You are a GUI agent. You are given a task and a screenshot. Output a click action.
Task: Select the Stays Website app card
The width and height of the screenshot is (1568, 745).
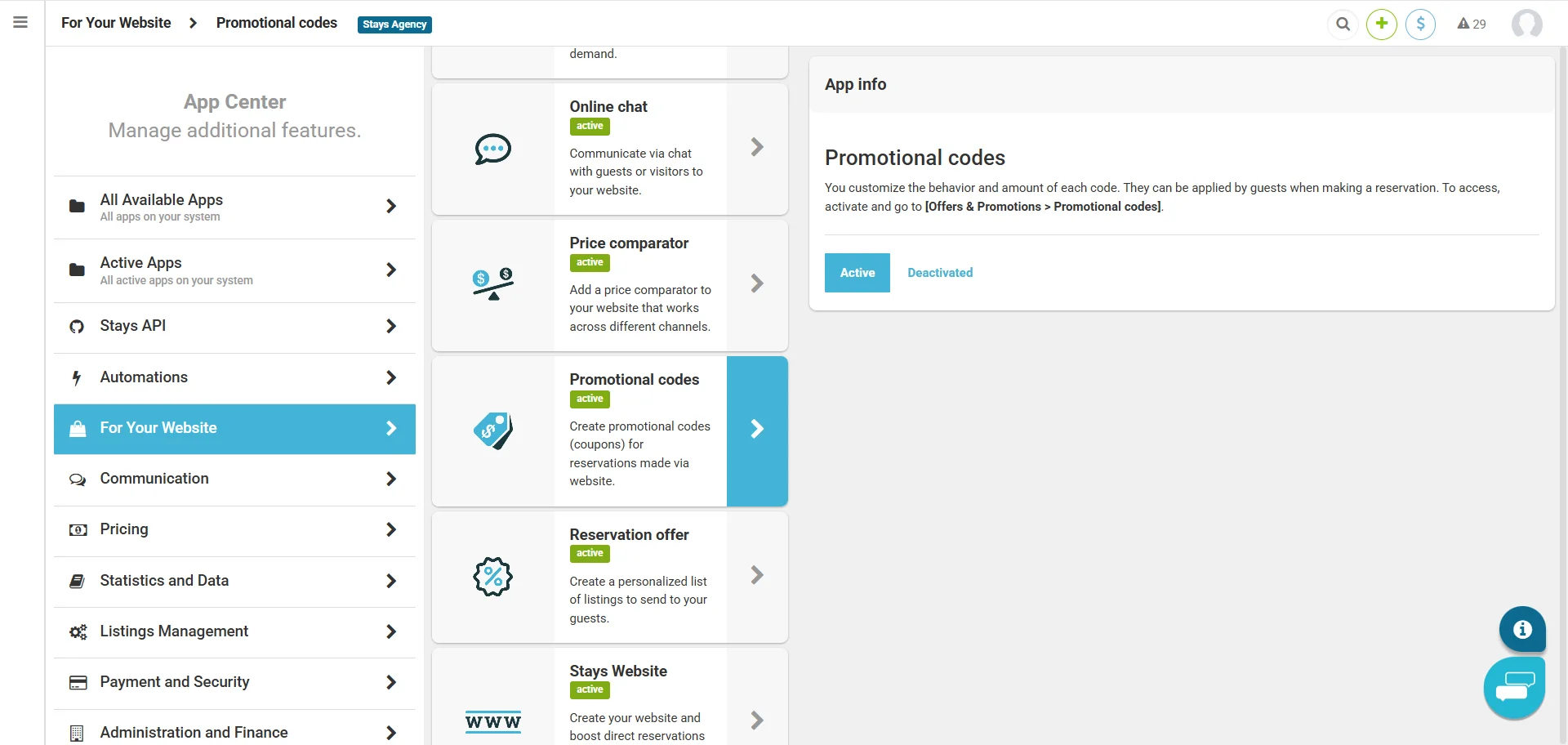tap(610, 696)
